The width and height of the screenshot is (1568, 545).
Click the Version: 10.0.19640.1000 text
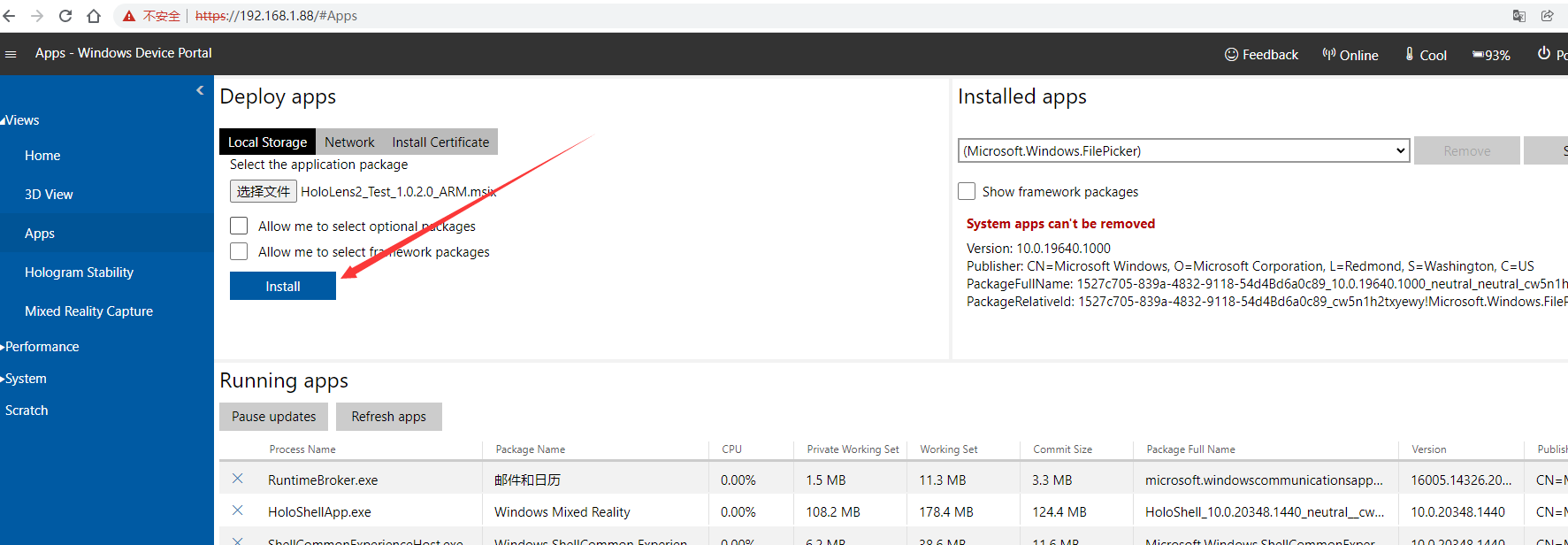click(x=1038, y=249)
